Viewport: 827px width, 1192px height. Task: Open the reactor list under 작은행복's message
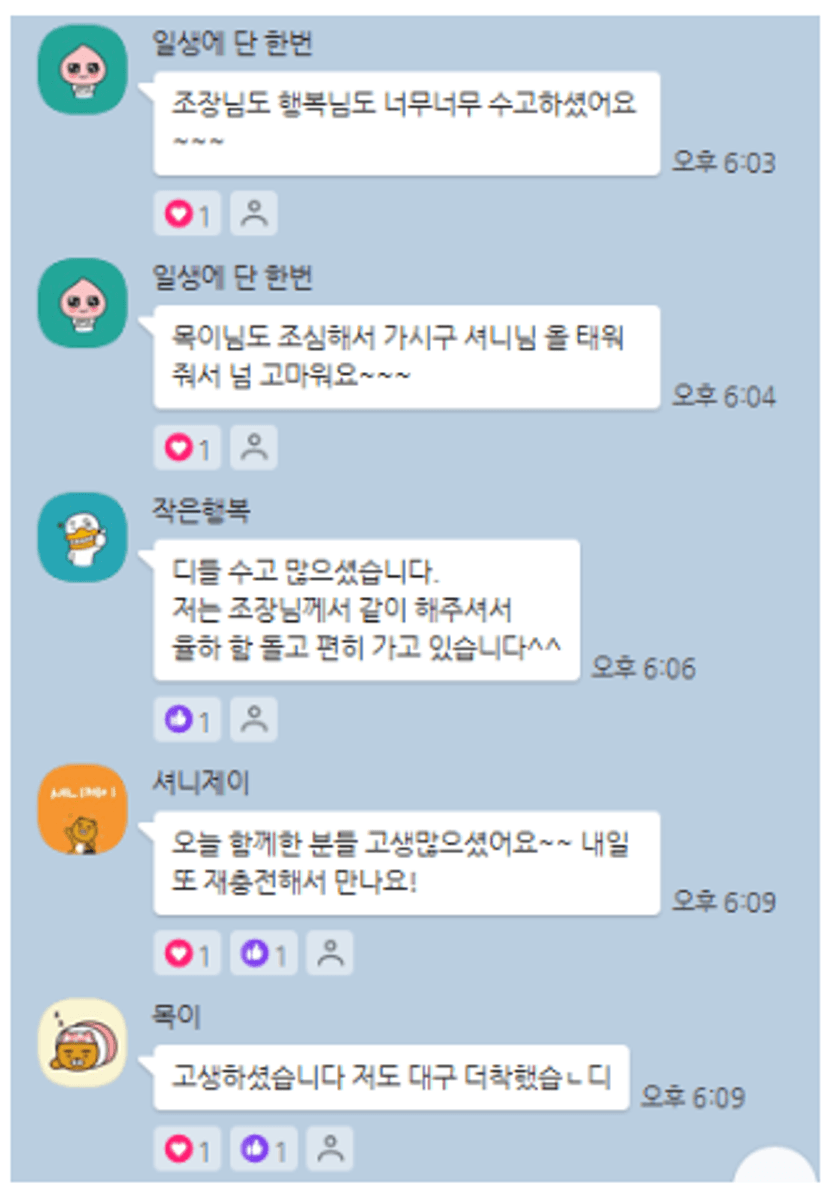pyautogui.click(x=254, y=719)
